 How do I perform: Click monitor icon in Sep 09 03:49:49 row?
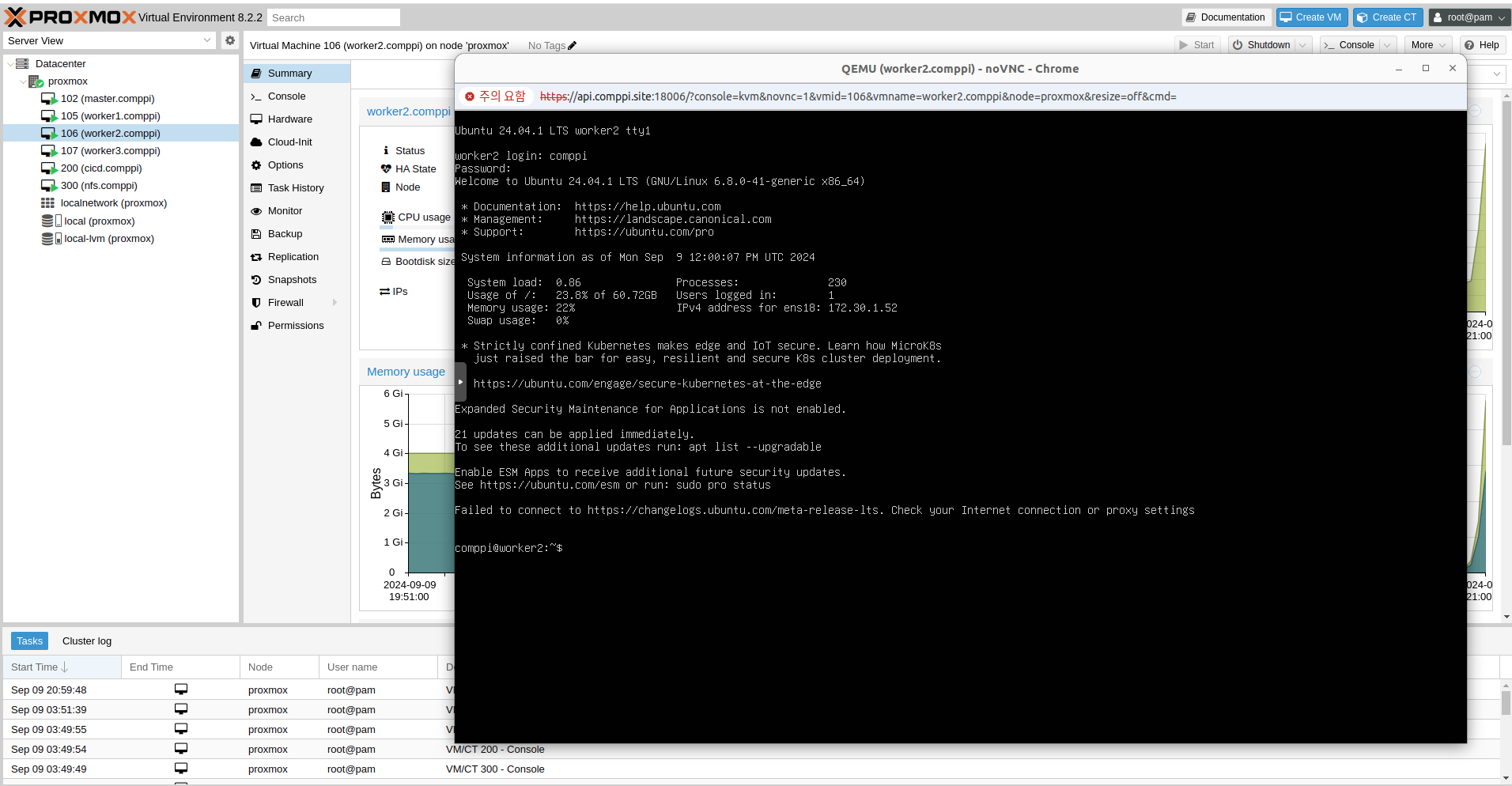click(x=181, y=769)
